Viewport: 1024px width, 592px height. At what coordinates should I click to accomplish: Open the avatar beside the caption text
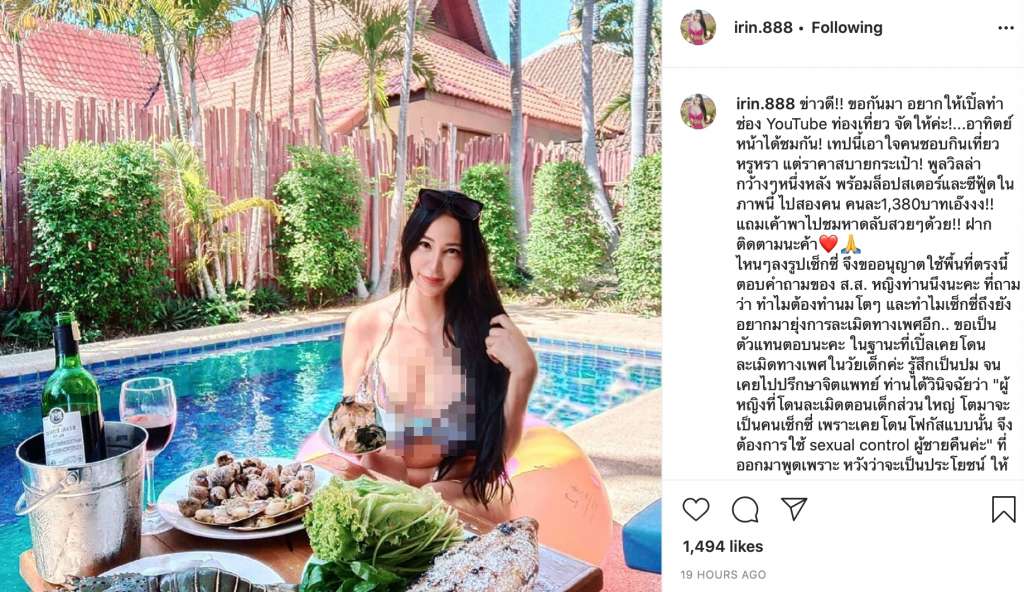(x=698, y=111)
